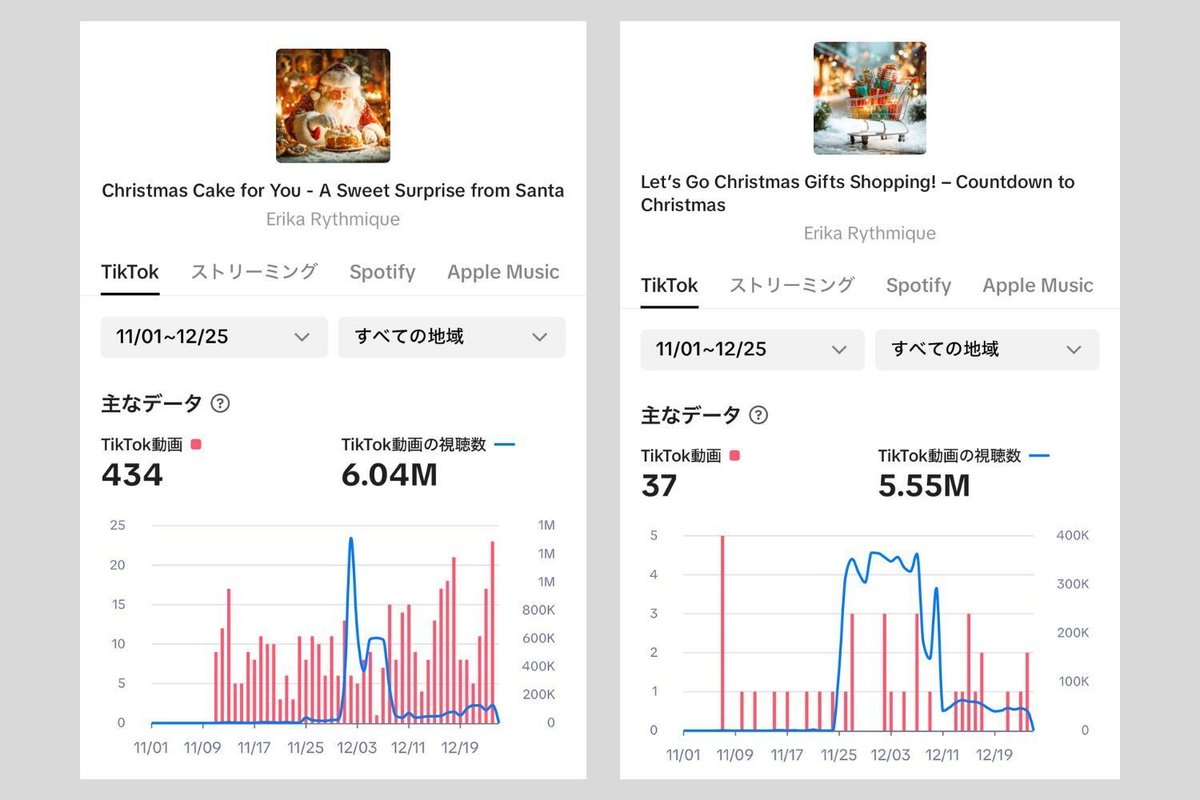The image size is (1200, 800).
Task: Expand the region dropdown on the right panel
Action: [987, 350]
